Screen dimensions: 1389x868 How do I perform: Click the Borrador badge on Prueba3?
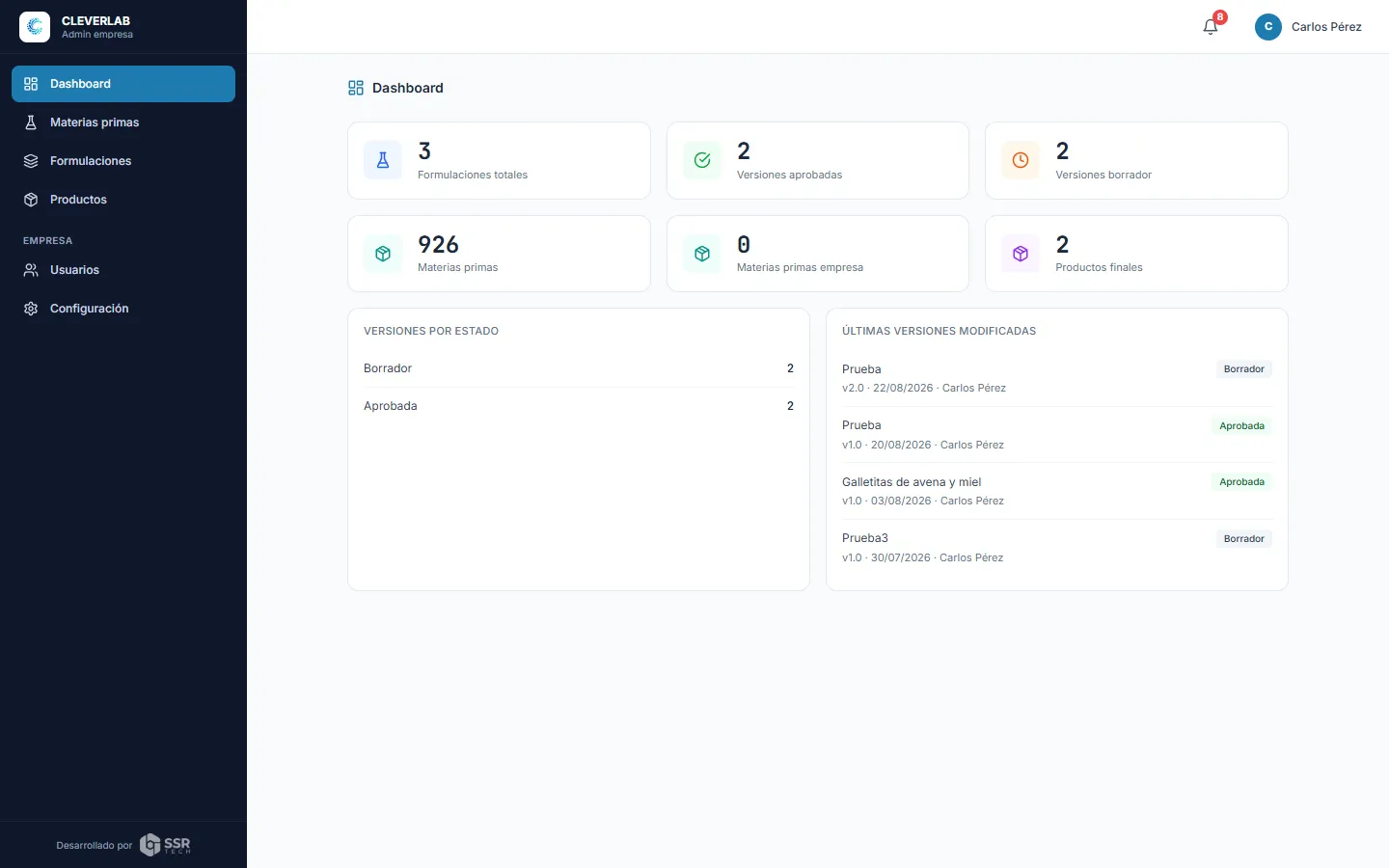[1243, 539]
